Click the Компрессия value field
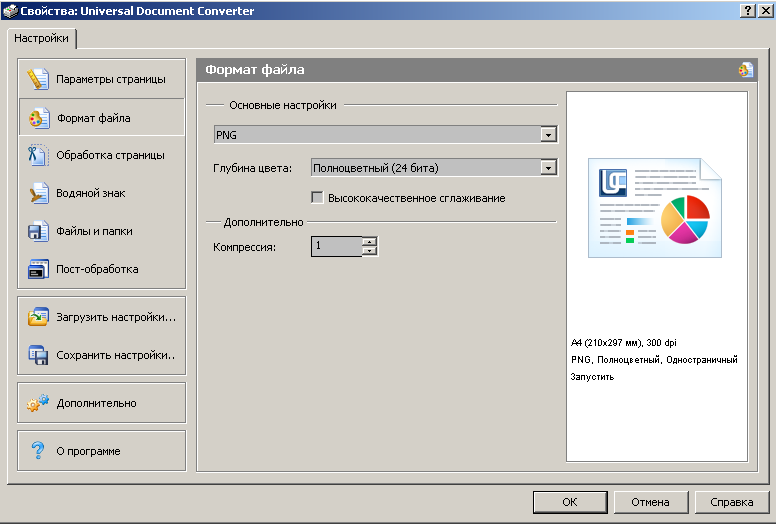This screenshot has height=524, width=776. [x=337, y=246]
